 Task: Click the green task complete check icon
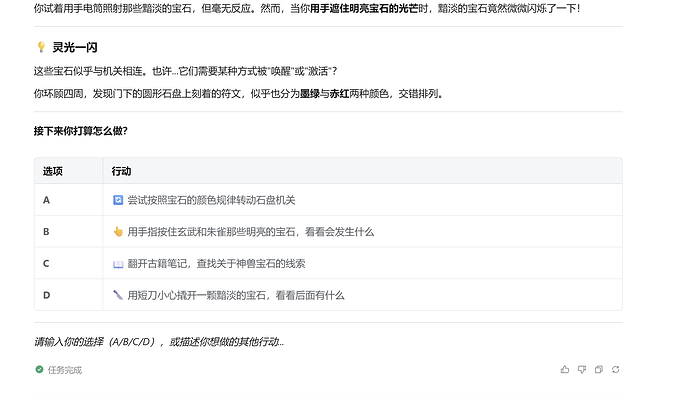(x=40, y=369)
